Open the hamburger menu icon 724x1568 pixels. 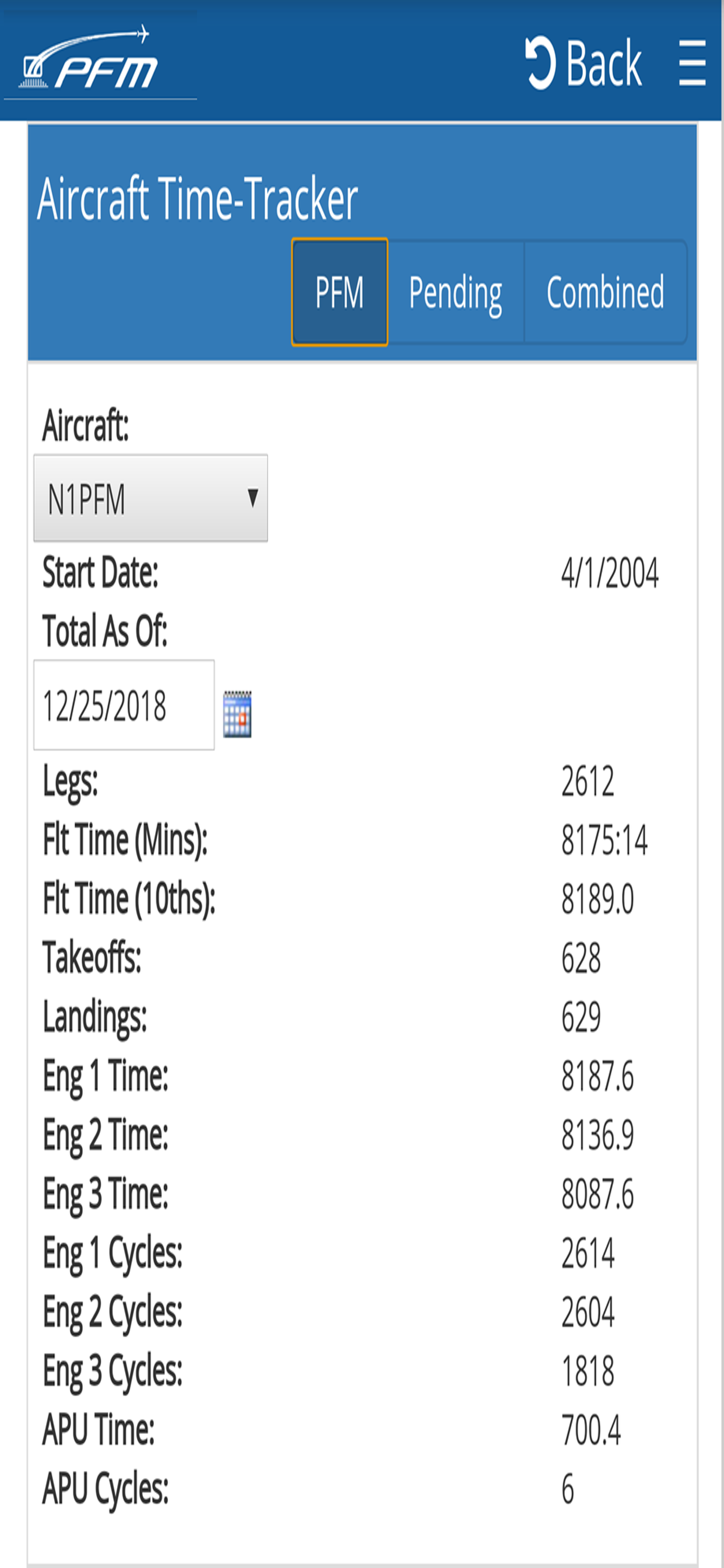[x=693, y=62]
